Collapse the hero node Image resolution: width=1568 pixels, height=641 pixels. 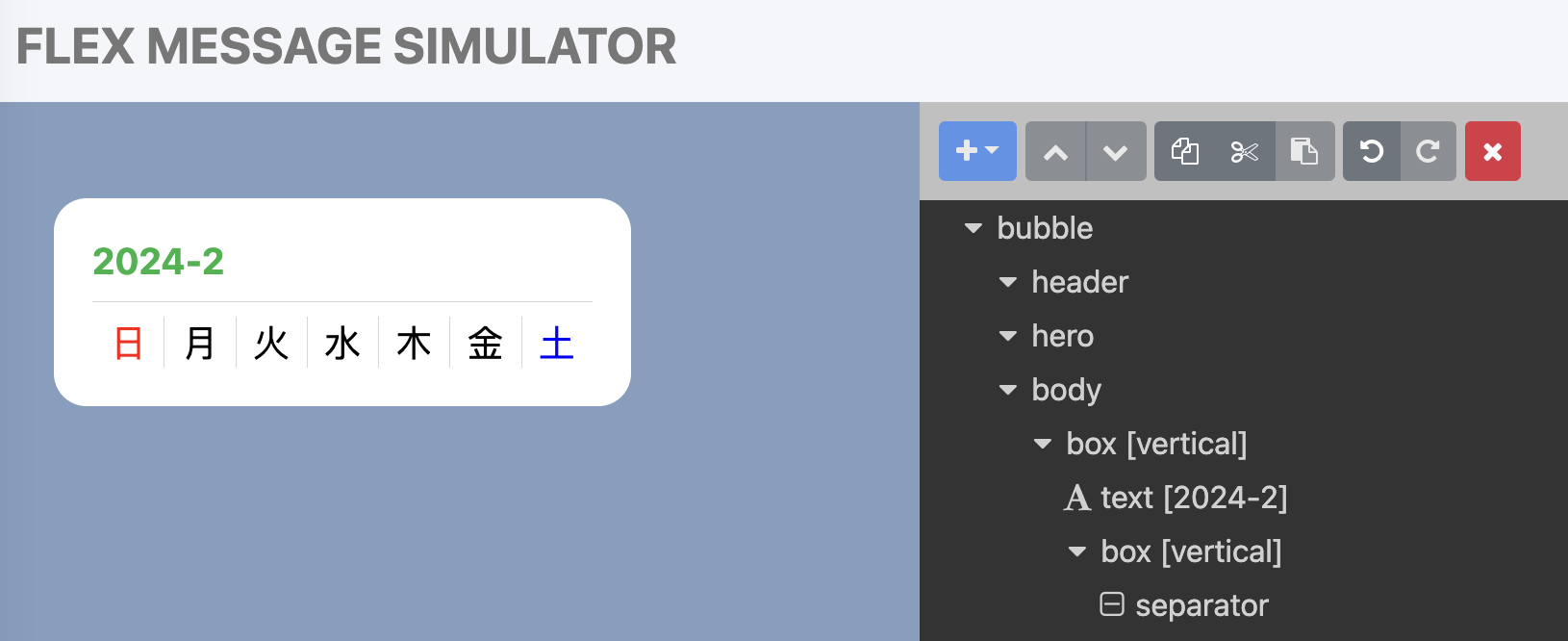[x=1007, y=336]
